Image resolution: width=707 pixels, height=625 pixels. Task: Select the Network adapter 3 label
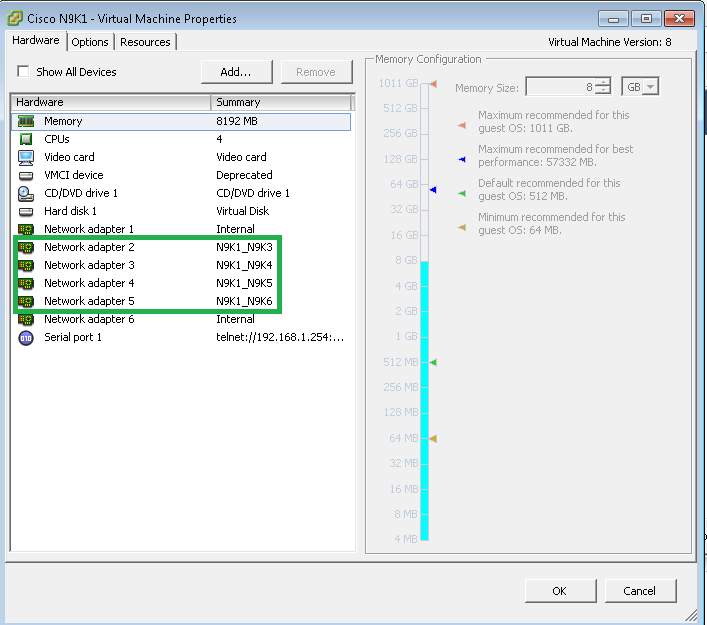pyautogui.click(x=89, y=266)
